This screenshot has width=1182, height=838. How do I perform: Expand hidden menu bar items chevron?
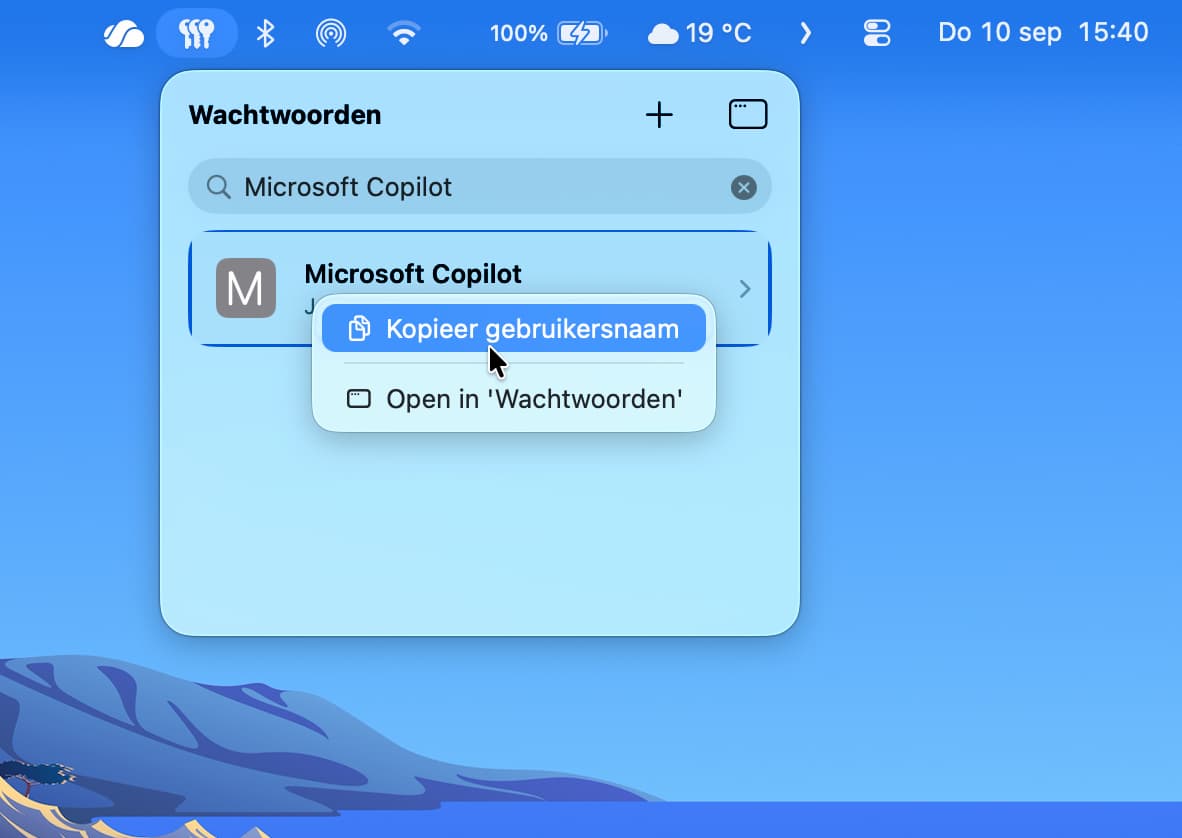pyautogui.click(x=805, y=33)
